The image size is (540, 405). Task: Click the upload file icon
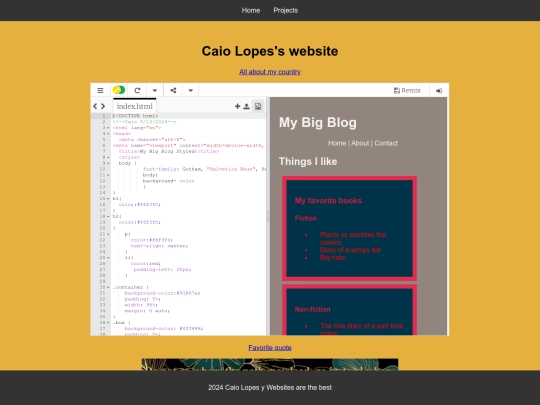pos(247,106)
